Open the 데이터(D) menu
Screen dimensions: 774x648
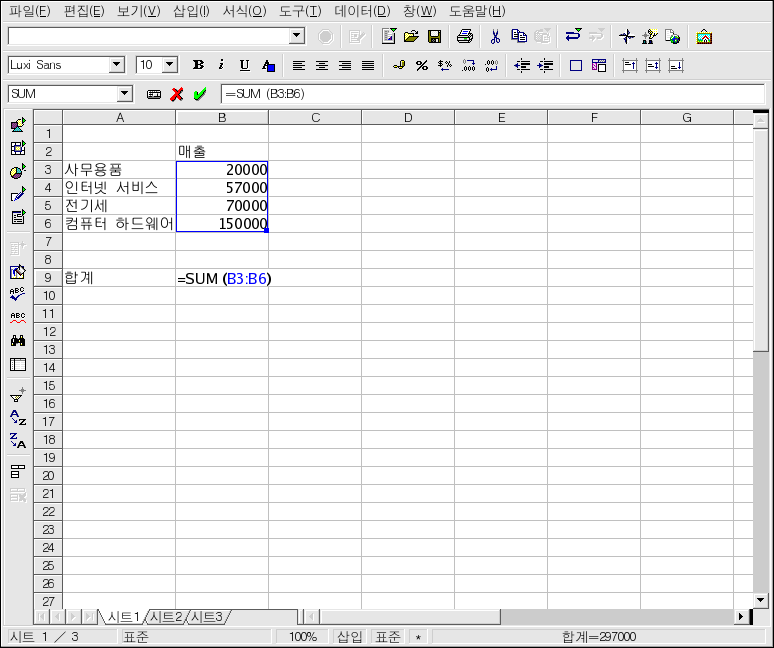coord(361,11)
